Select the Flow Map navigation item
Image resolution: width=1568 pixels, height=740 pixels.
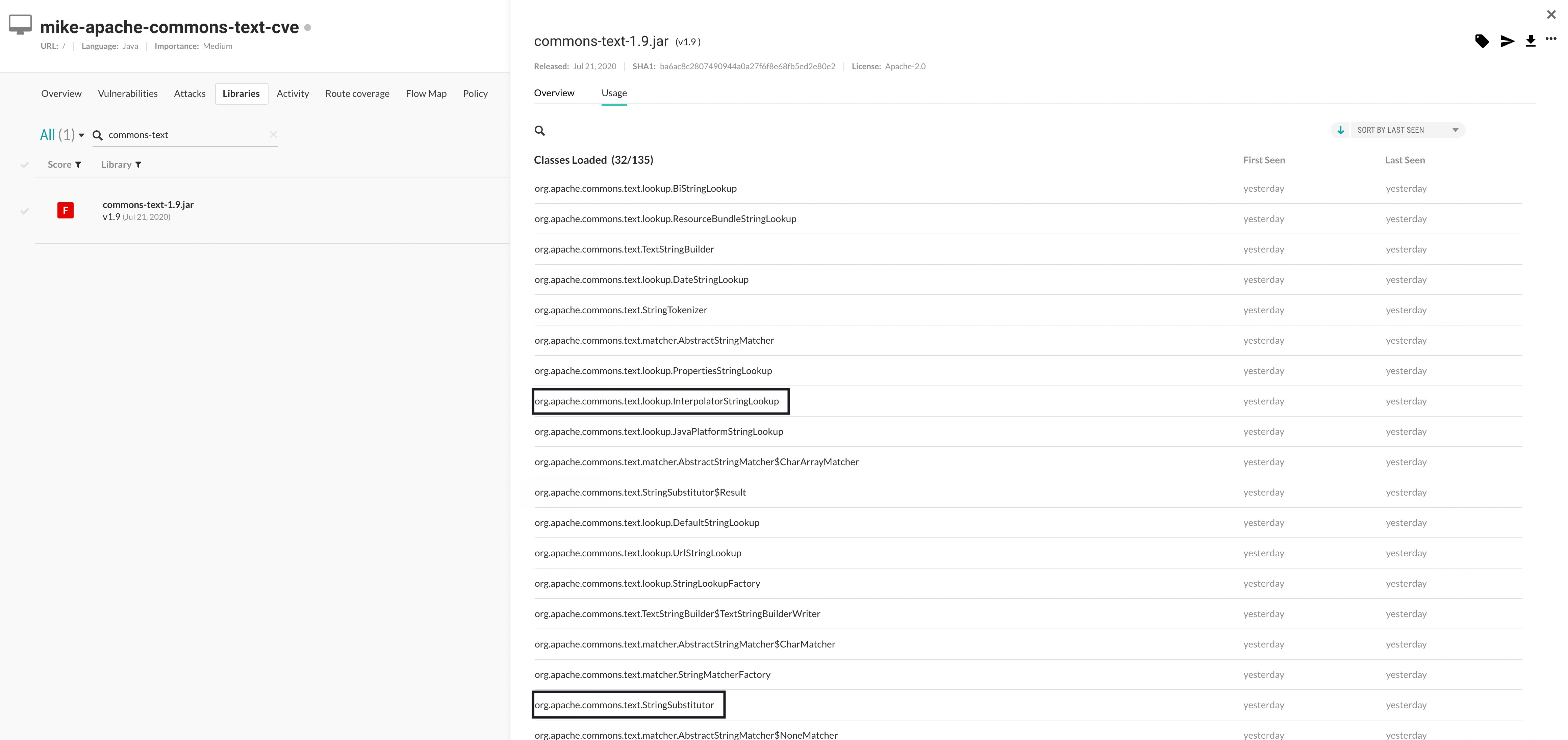(426, 93)
